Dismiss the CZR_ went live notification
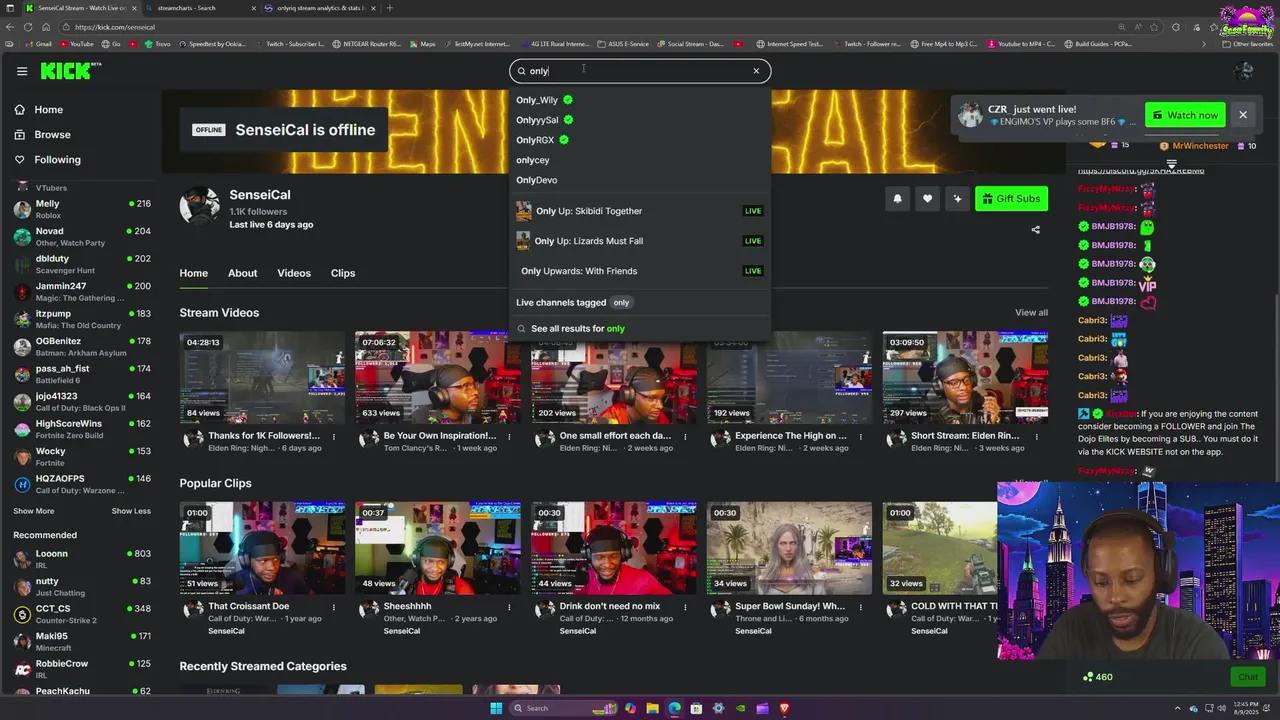The width and height of the screenshot is (1280, 720). (1243, 115)
